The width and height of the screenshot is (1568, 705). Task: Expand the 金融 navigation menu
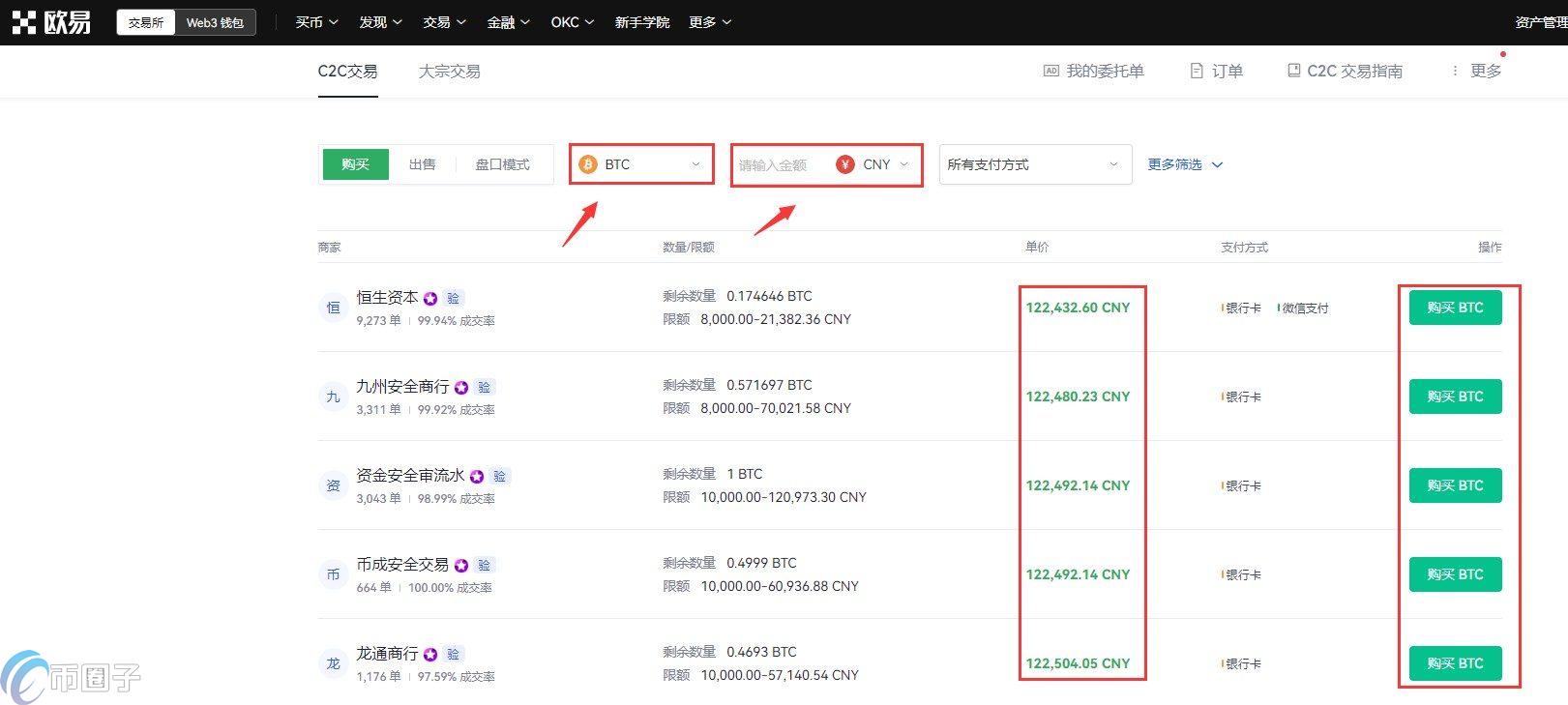[508, 22]
